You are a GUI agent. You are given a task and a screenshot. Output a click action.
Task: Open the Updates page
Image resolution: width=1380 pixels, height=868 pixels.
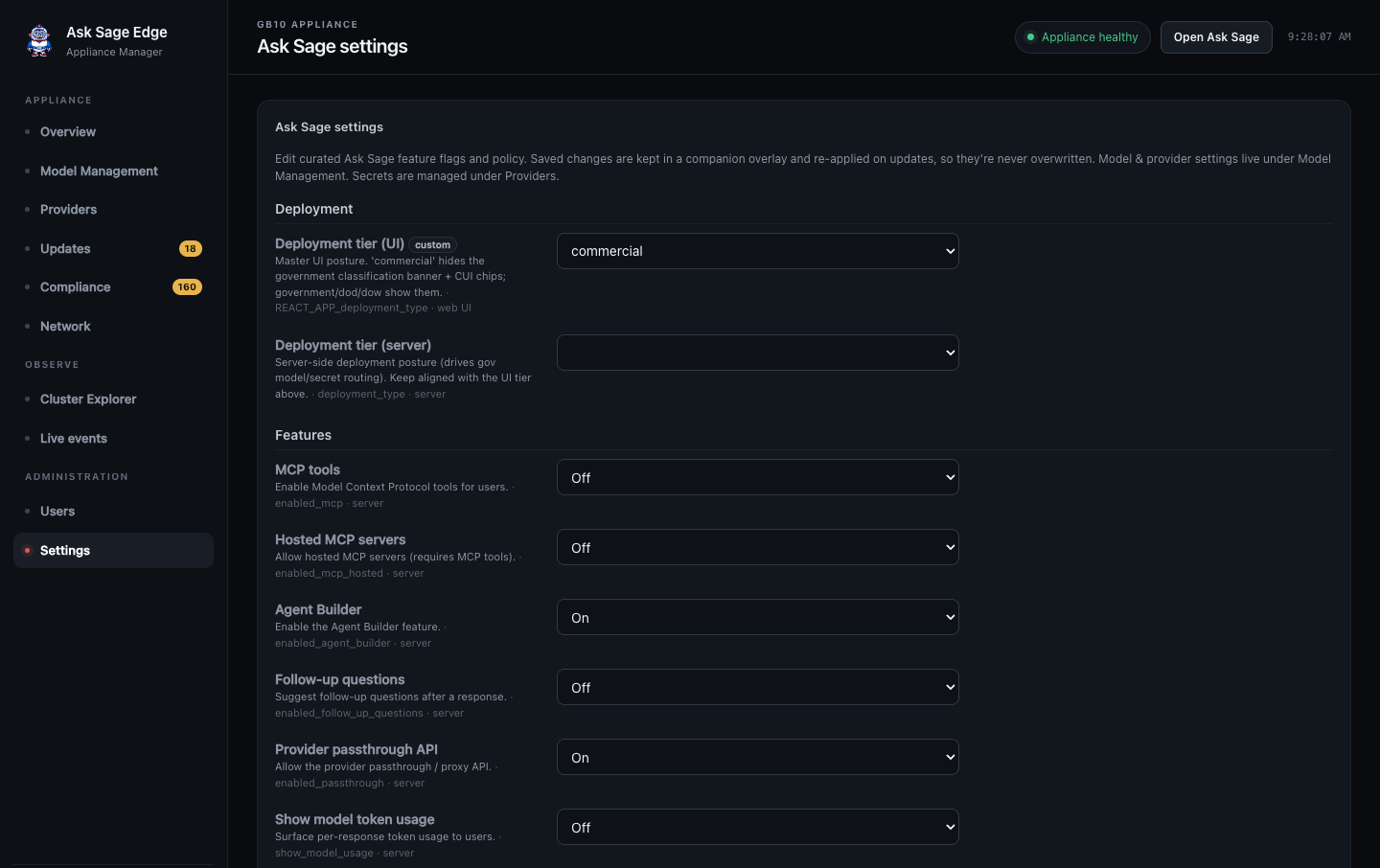point(113,248)
